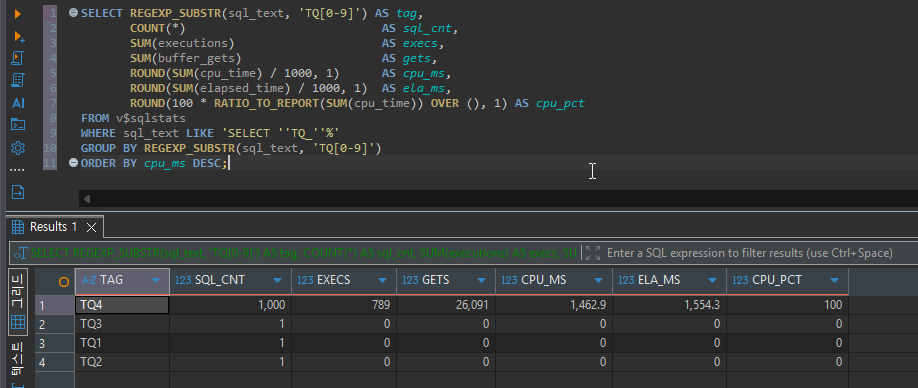Screen dimensions: 918x388
Task: Select the ELA_MS column header
Action: coord(669,281)
